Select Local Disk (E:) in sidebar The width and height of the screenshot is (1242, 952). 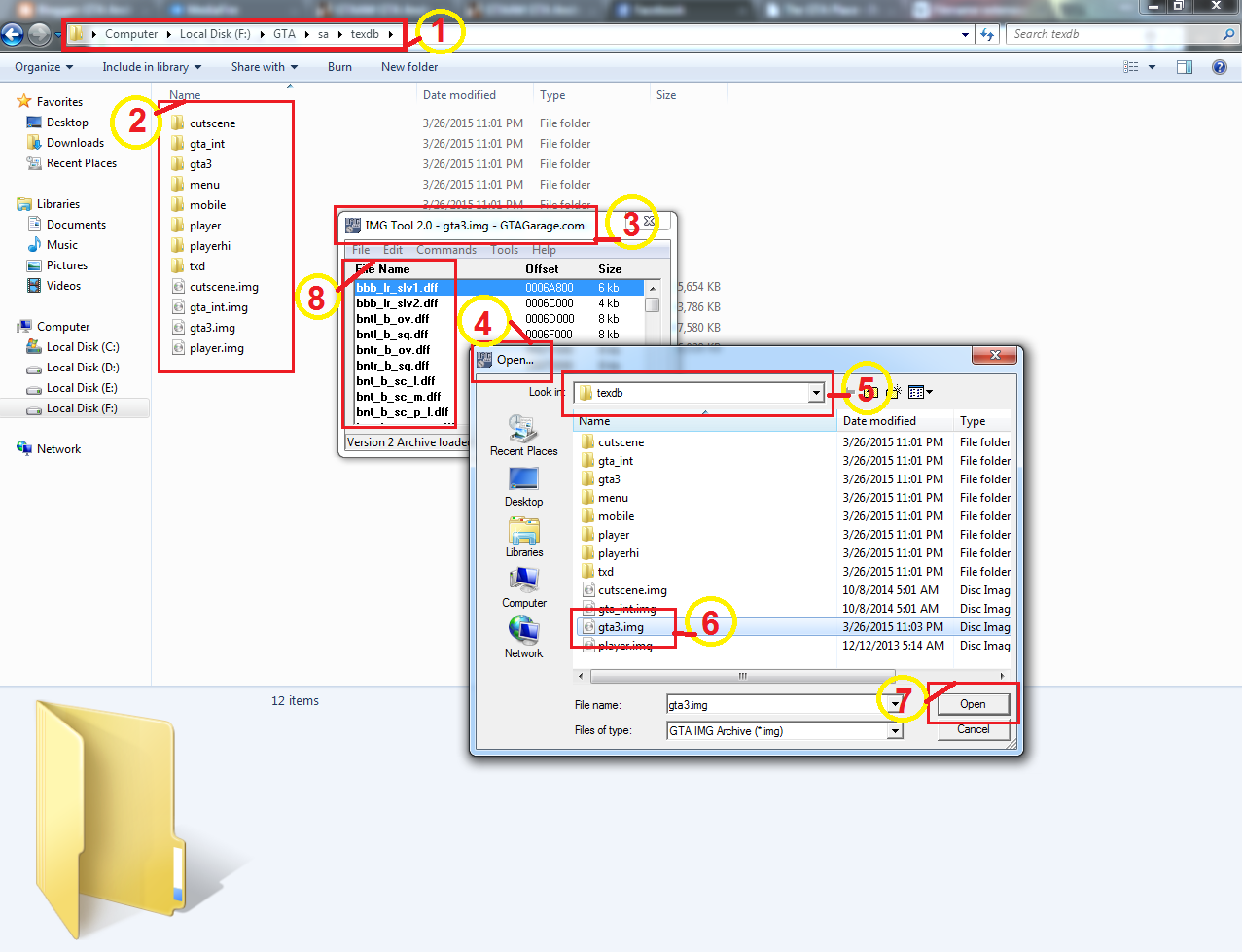[82, 388]
